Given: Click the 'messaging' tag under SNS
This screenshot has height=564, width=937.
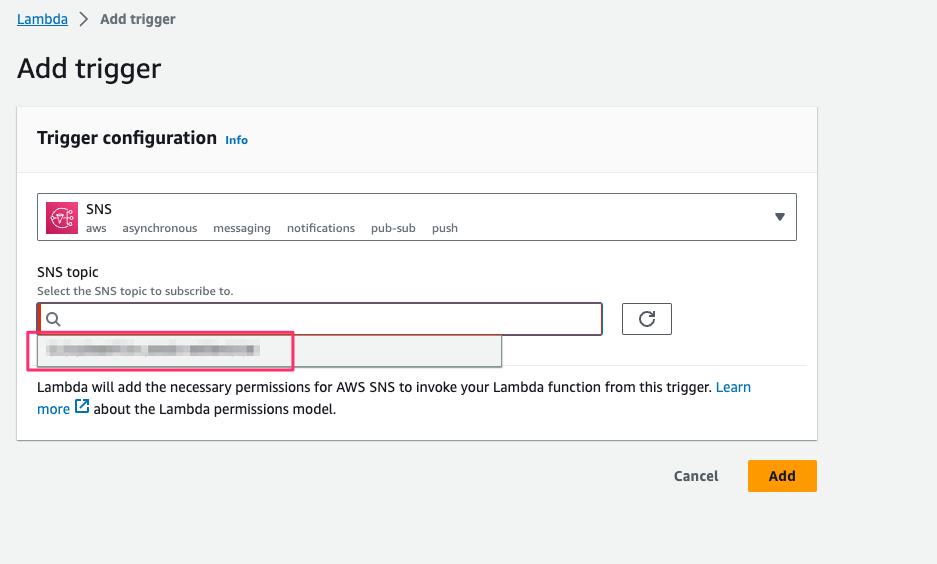Looking at the screenshot, I should [x=242, y=228].
